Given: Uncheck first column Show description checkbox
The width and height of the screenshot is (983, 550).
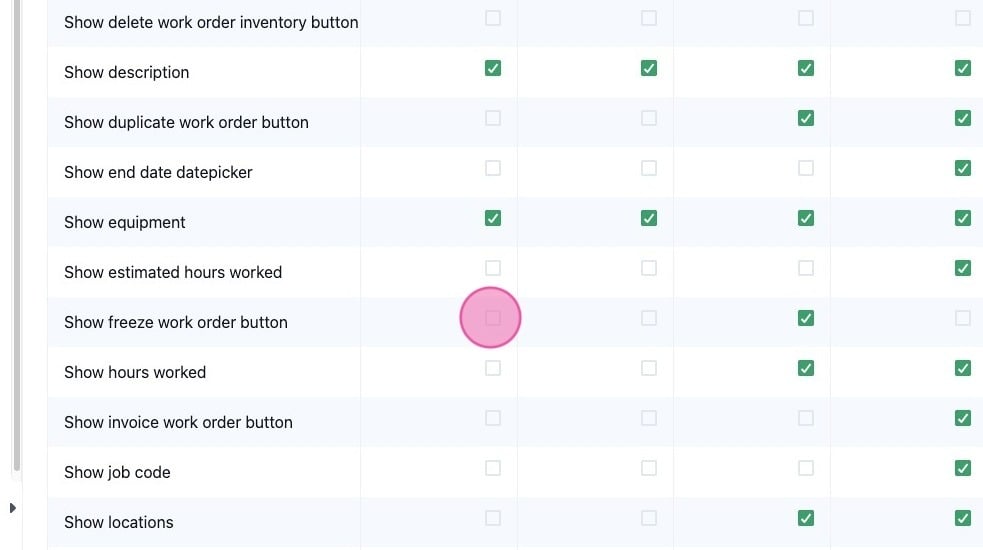Looking at the screenshot, I should pos(493,68).
